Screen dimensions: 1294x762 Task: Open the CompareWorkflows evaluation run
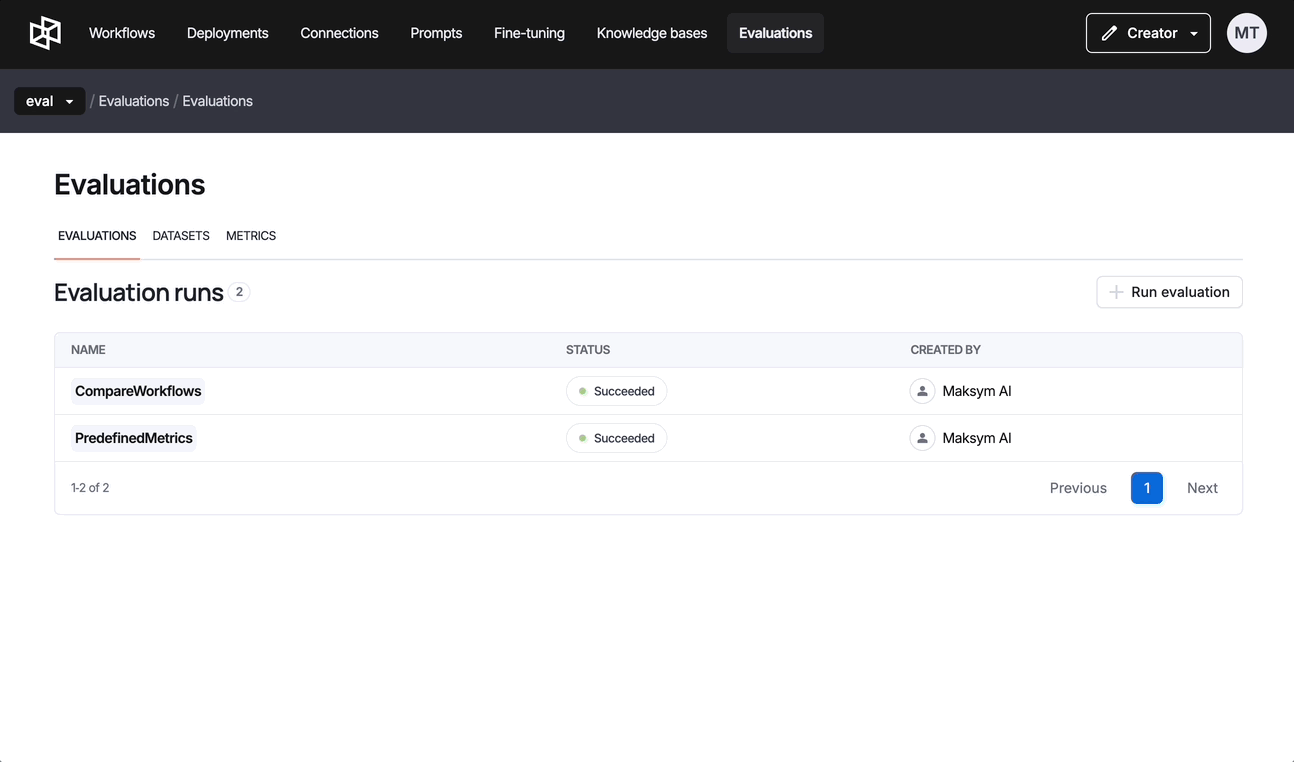[138, 391]
